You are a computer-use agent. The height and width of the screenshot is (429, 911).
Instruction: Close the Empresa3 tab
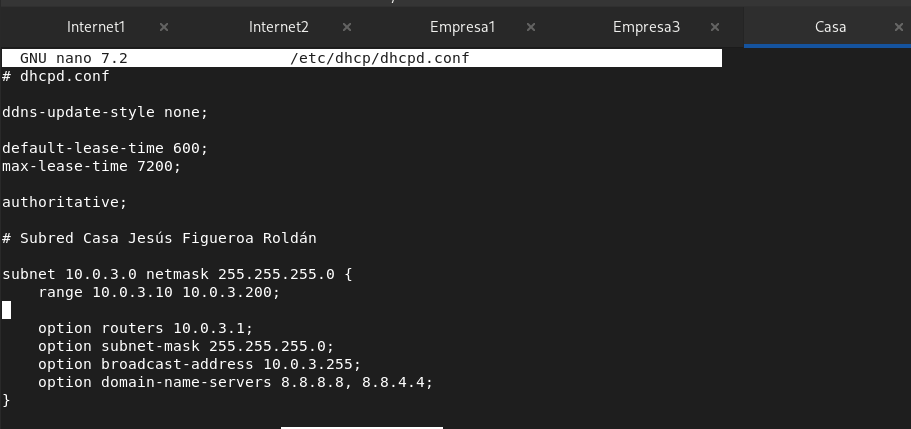(715, 27)
